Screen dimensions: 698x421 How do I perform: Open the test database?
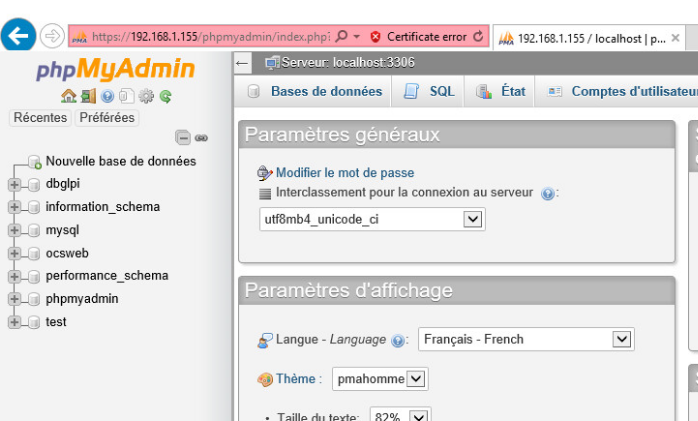click(56, 322)
